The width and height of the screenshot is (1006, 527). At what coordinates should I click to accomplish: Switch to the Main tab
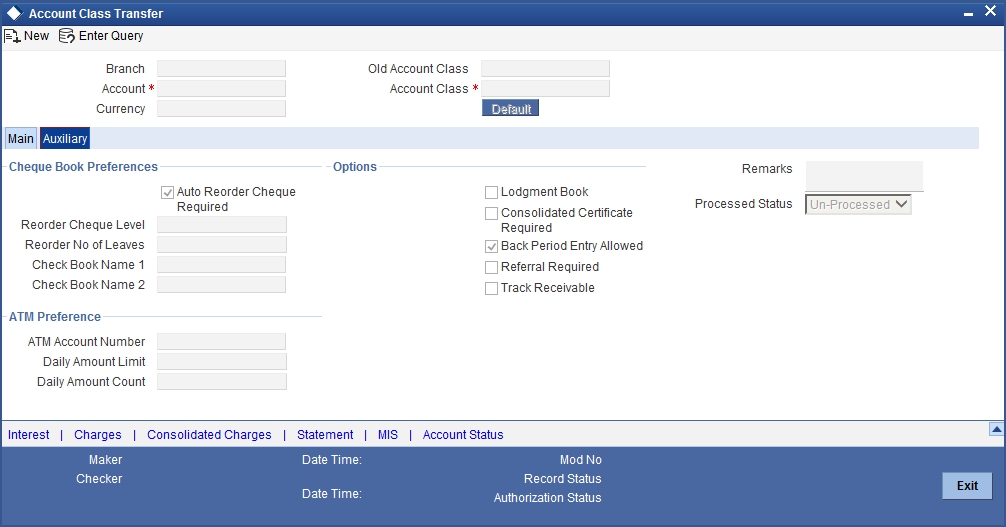(x=21, y=139)
